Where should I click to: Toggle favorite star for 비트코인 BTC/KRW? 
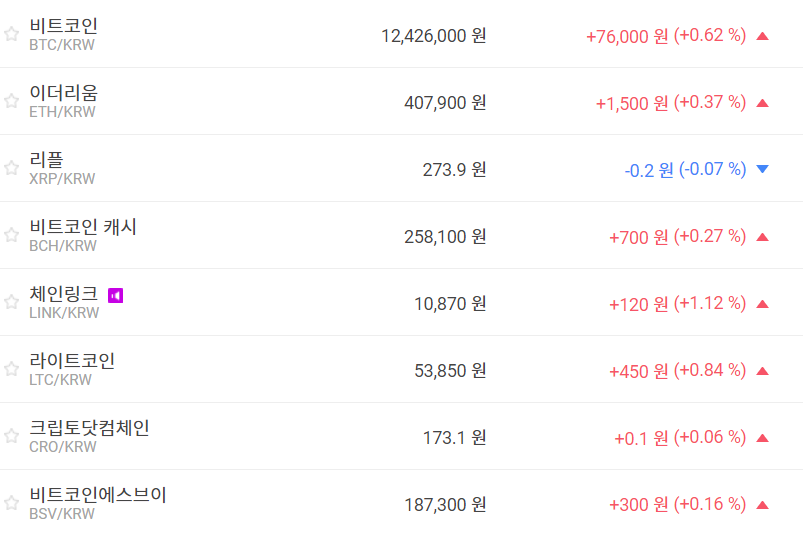pos(11,34)
